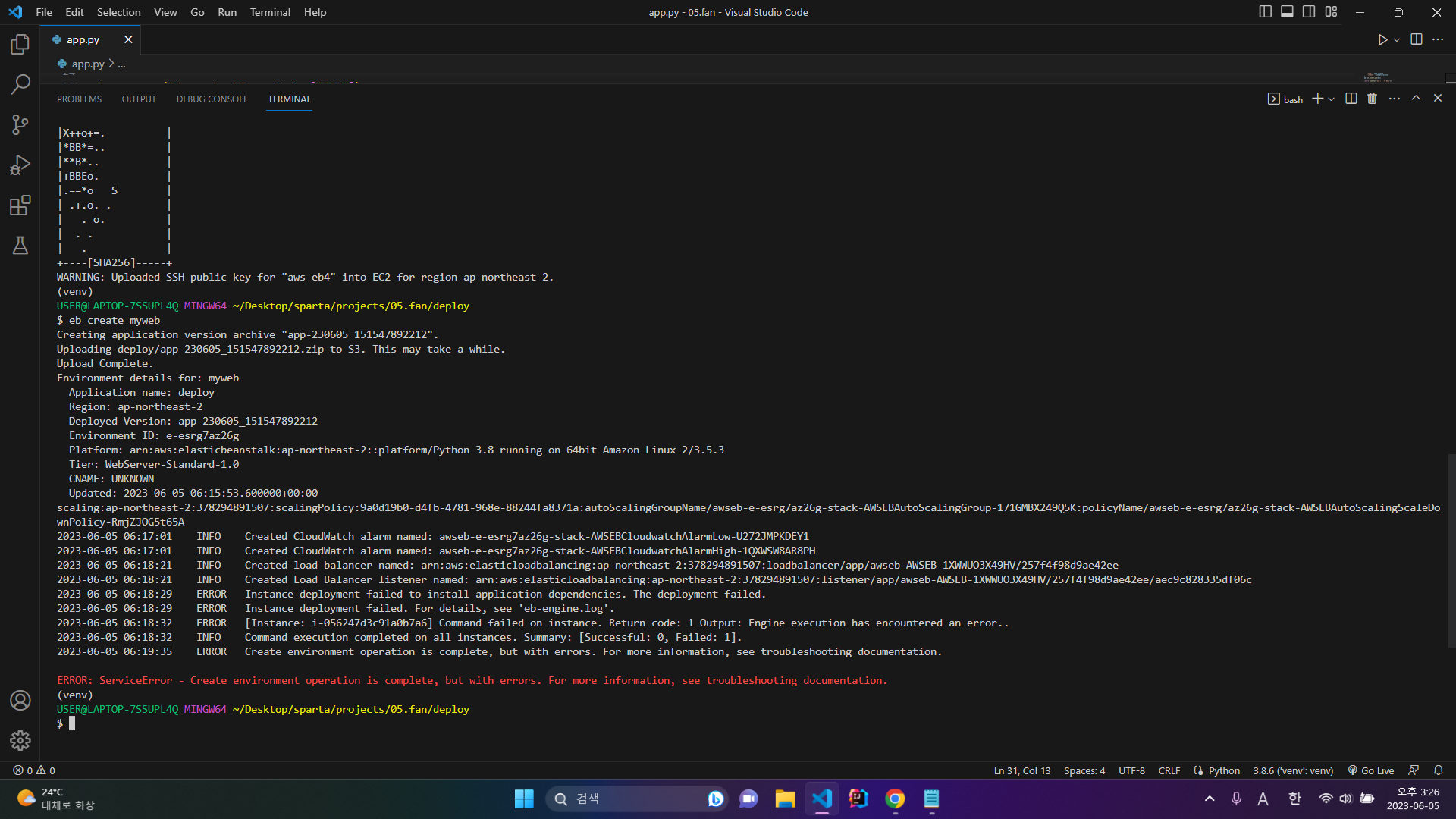Change indentation via Spaces: 4

point(1084,770)
